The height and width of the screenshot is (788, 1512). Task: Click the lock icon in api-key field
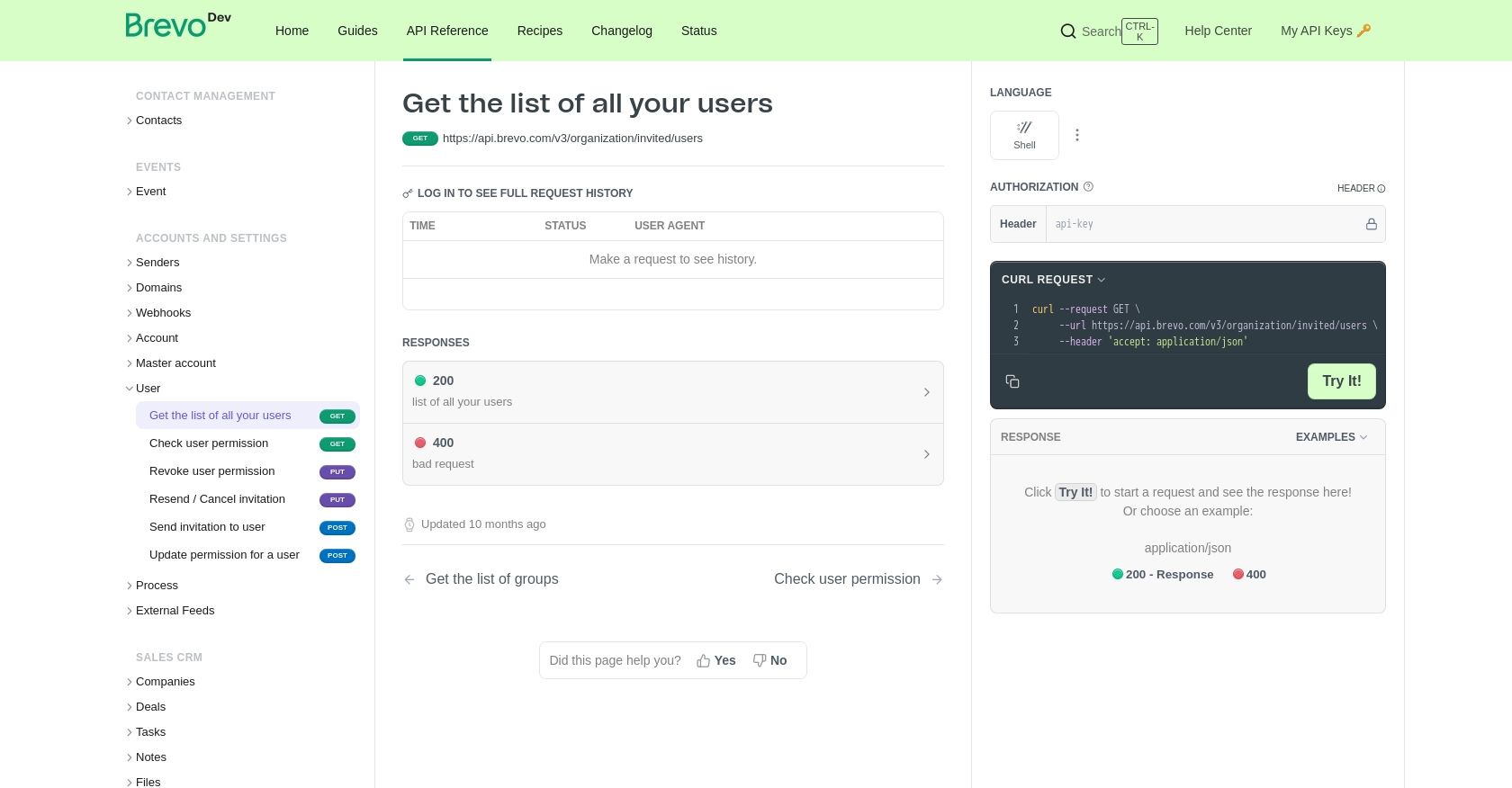click(1372, 224)
